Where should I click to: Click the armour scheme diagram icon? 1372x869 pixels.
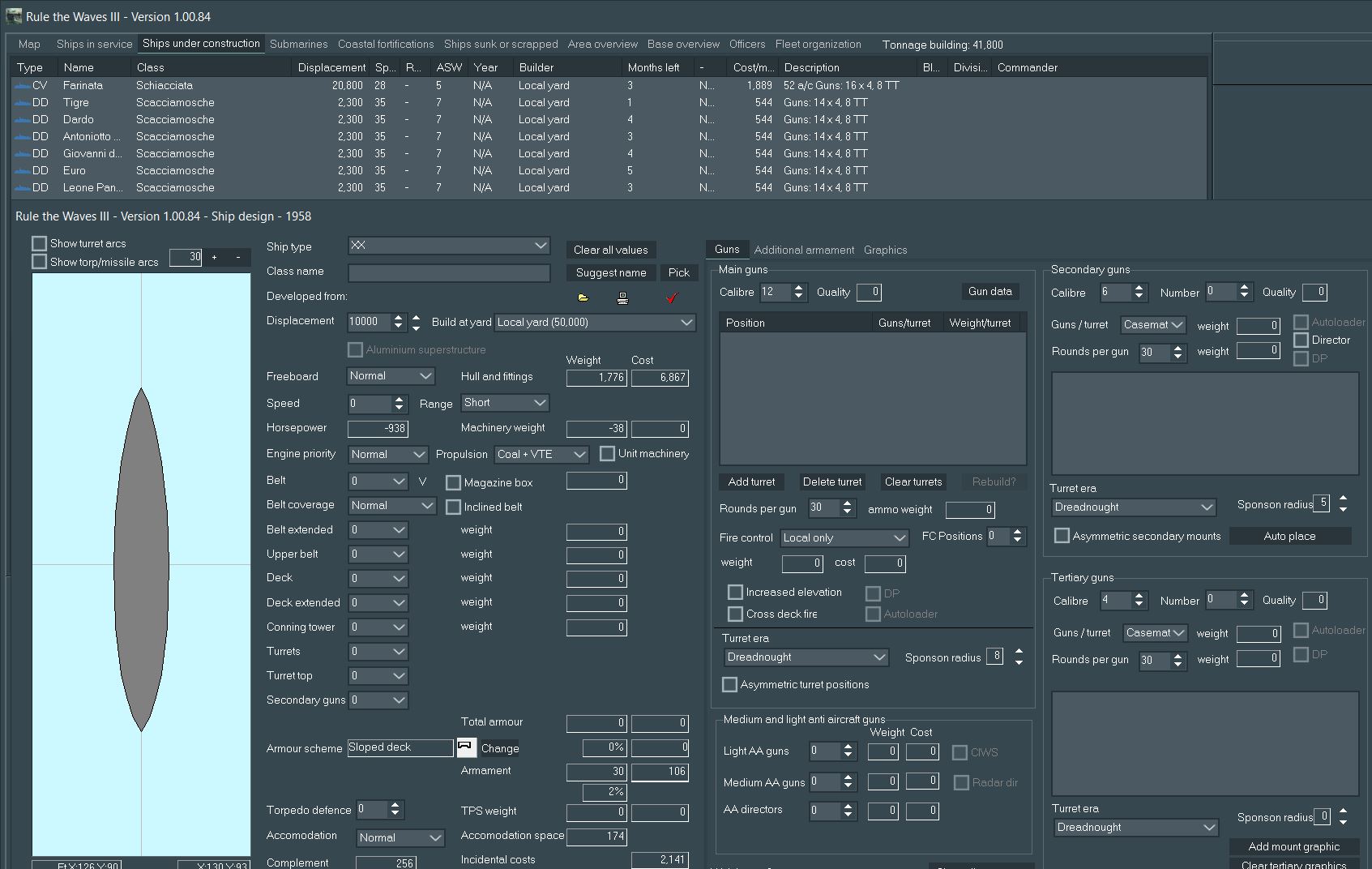tap(466, 747)
